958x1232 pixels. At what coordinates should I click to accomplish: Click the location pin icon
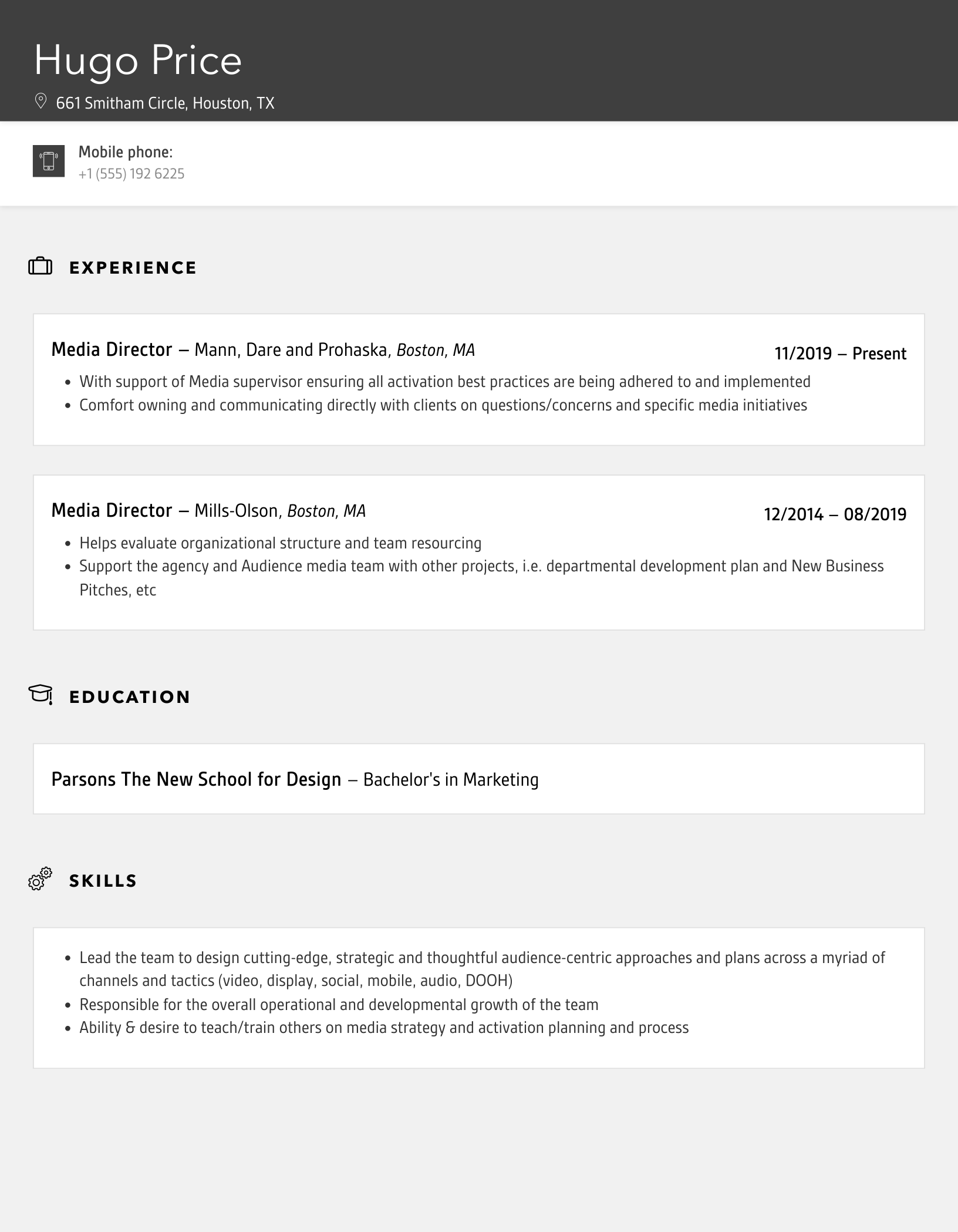(41, 101)
